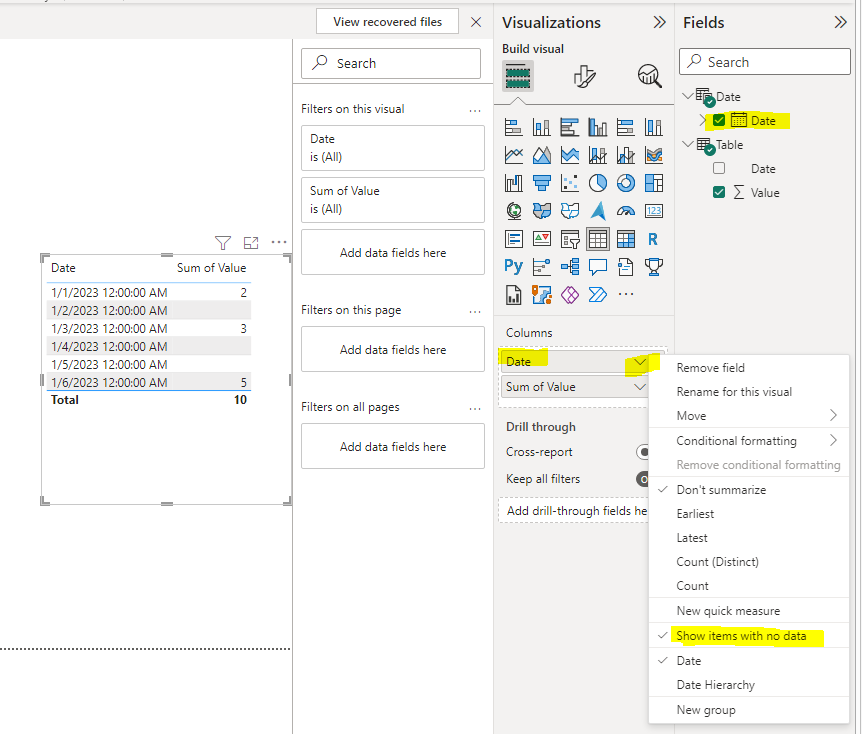Choose Date Hierarchy in the menu
This screenshot has height=734, width=862.
(715, 685)
